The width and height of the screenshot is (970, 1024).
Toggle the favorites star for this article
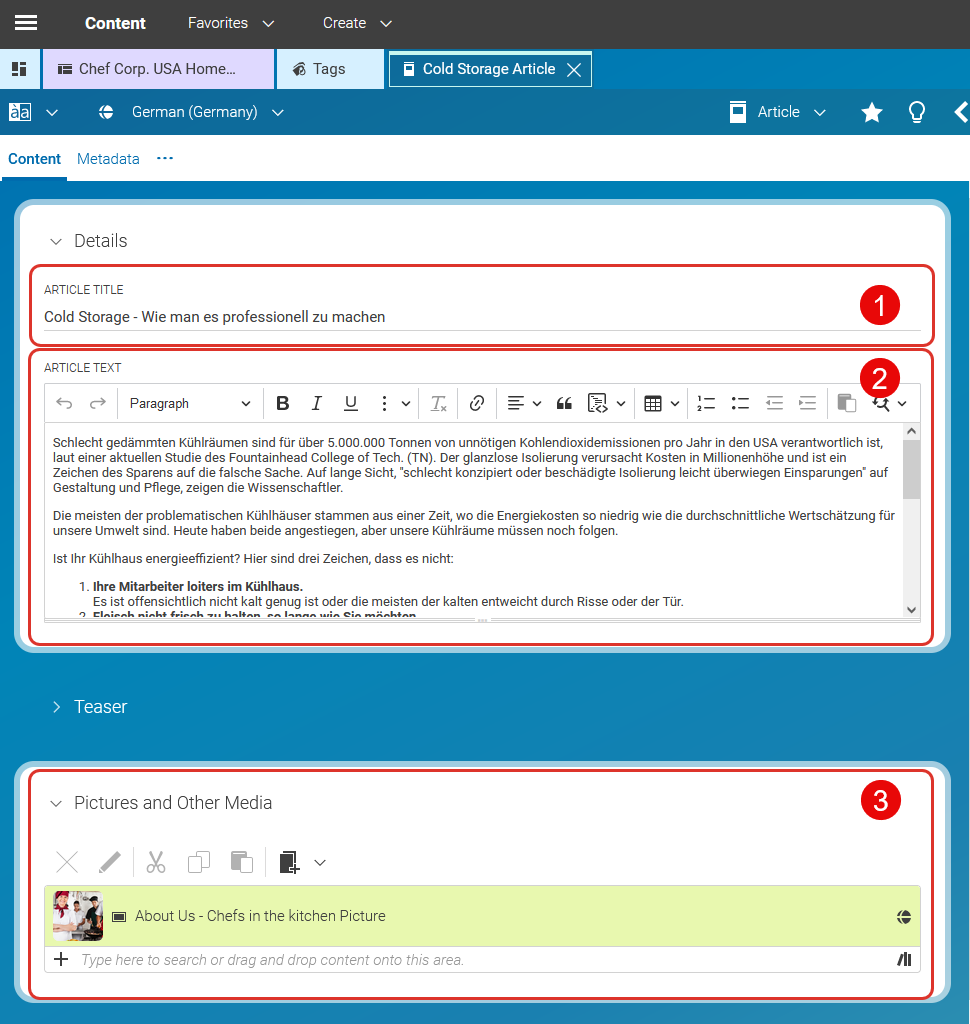coord(871,112)
